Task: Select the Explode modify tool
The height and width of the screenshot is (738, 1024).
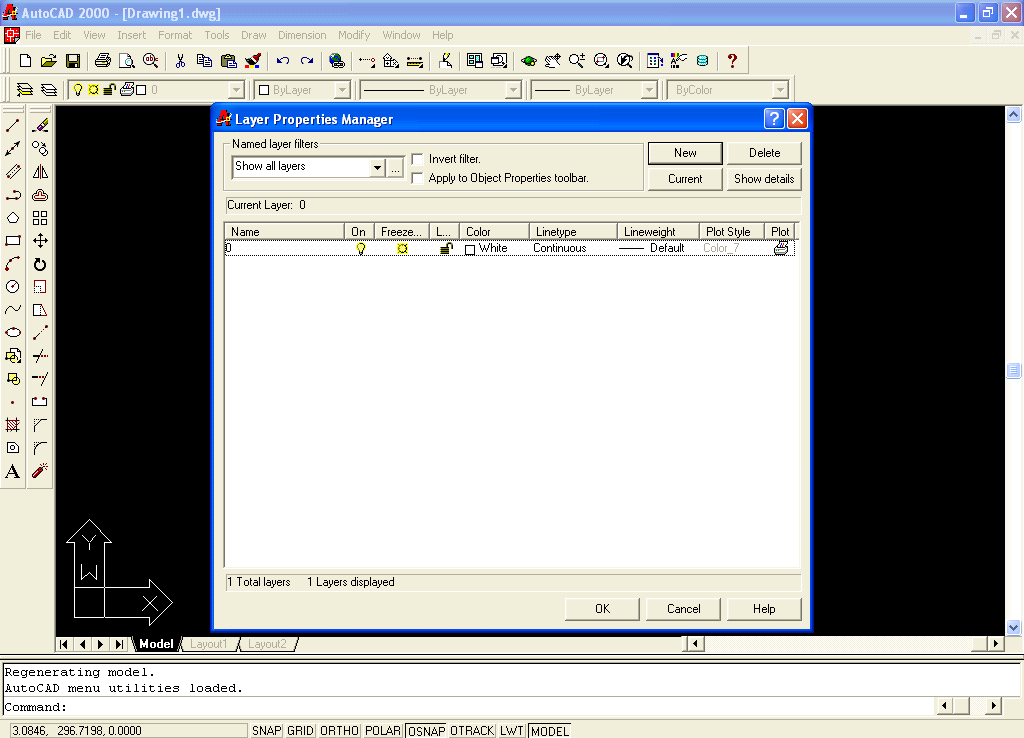Action: [40, 471]
